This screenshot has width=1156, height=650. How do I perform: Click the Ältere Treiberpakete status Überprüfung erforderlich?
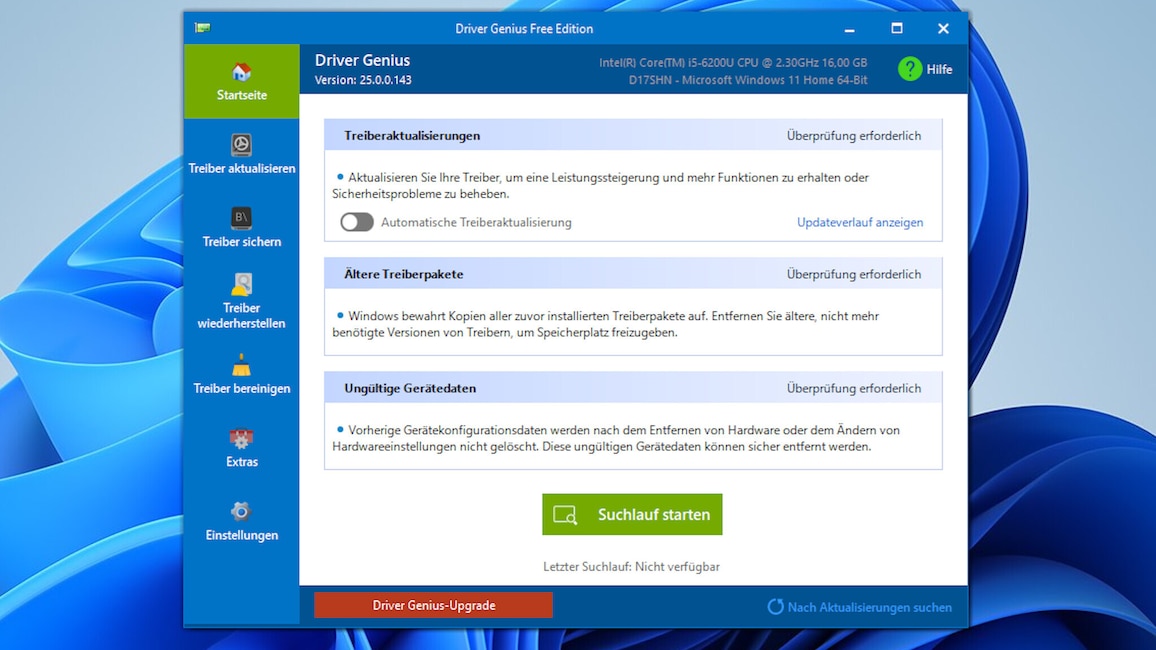(854, 274)
